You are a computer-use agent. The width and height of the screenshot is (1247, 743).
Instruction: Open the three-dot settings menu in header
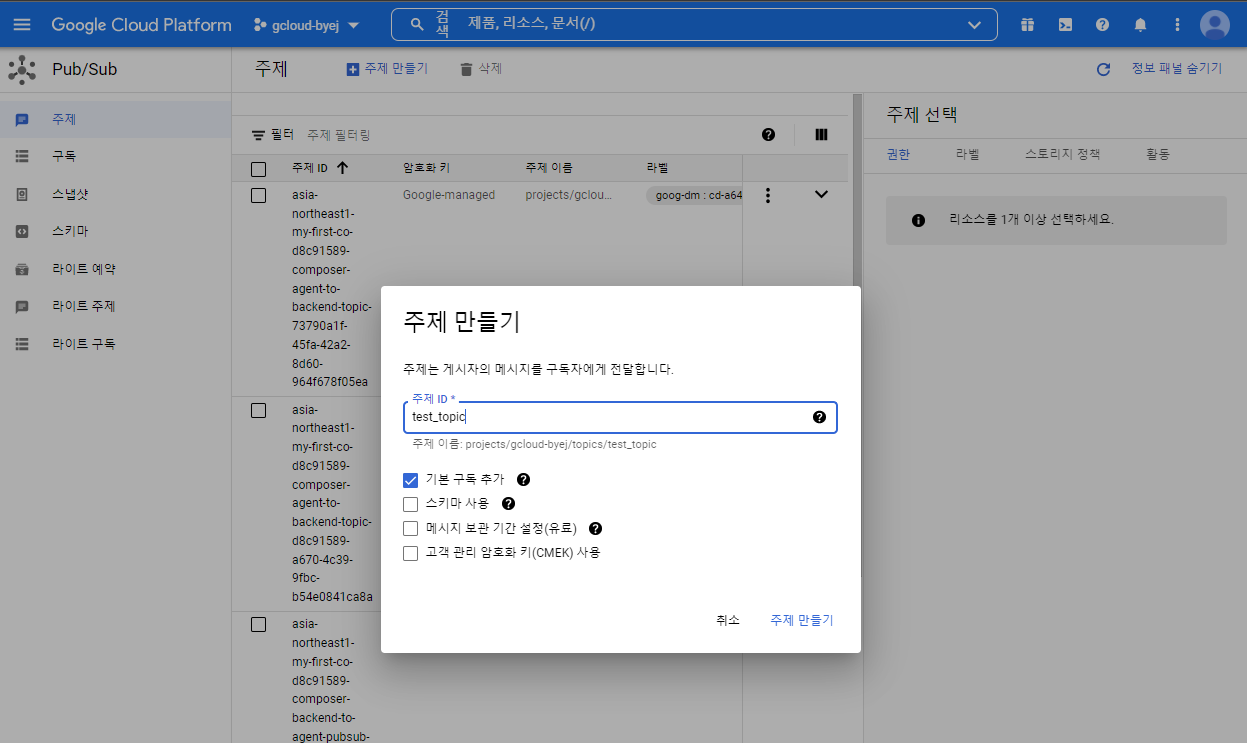(x=1177, y=25)
